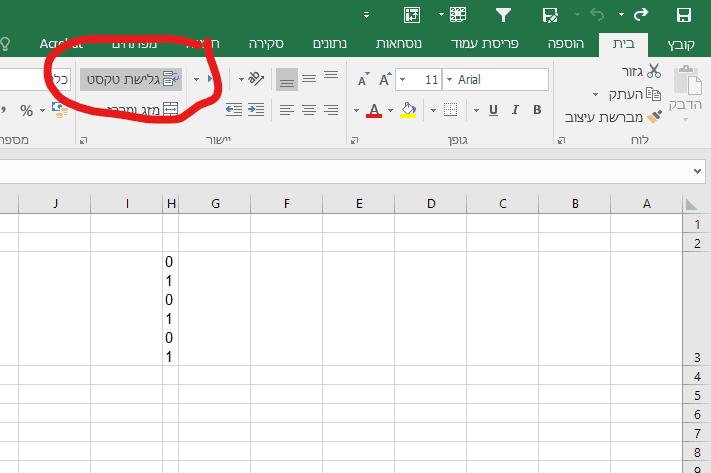Increase font size with the larger A icon
711x473 pixels.
pos(385,79)
